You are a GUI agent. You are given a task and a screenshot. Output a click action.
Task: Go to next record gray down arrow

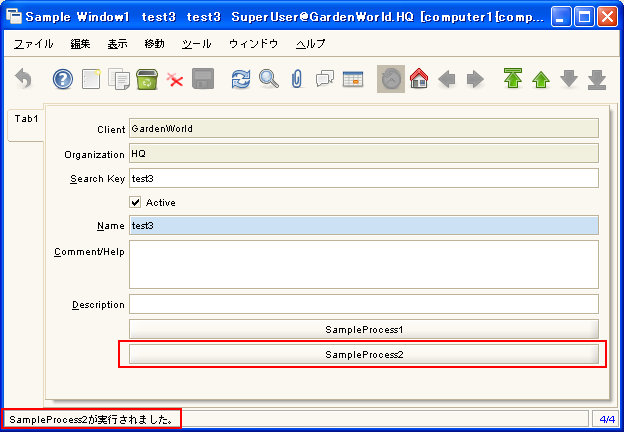pyautogui.click(x=569, y=79)
